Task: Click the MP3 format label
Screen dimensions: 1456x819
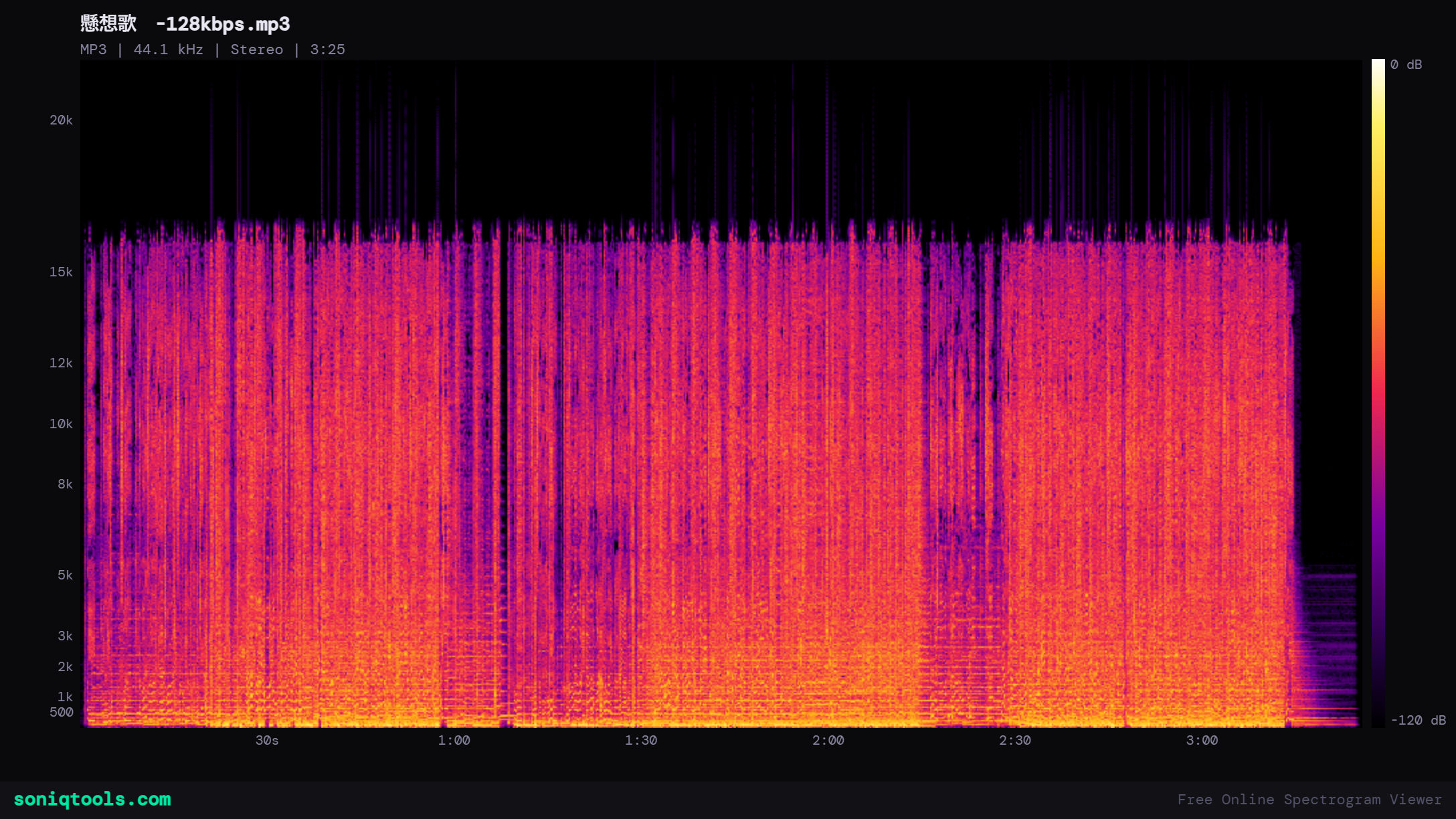Action: pyautogui.click(x=92, y=49)
